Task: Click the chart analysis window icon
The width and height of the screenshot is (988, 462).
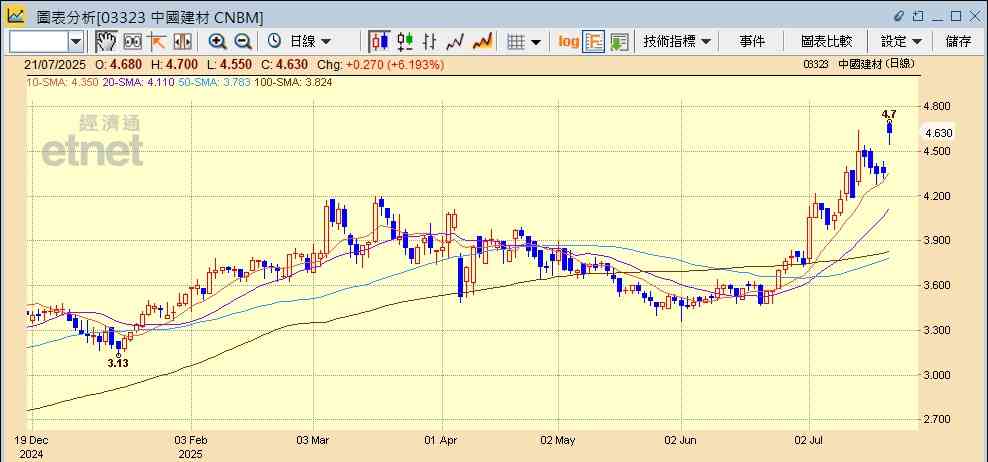Action: pyautogui.click(x=16, y=15)
